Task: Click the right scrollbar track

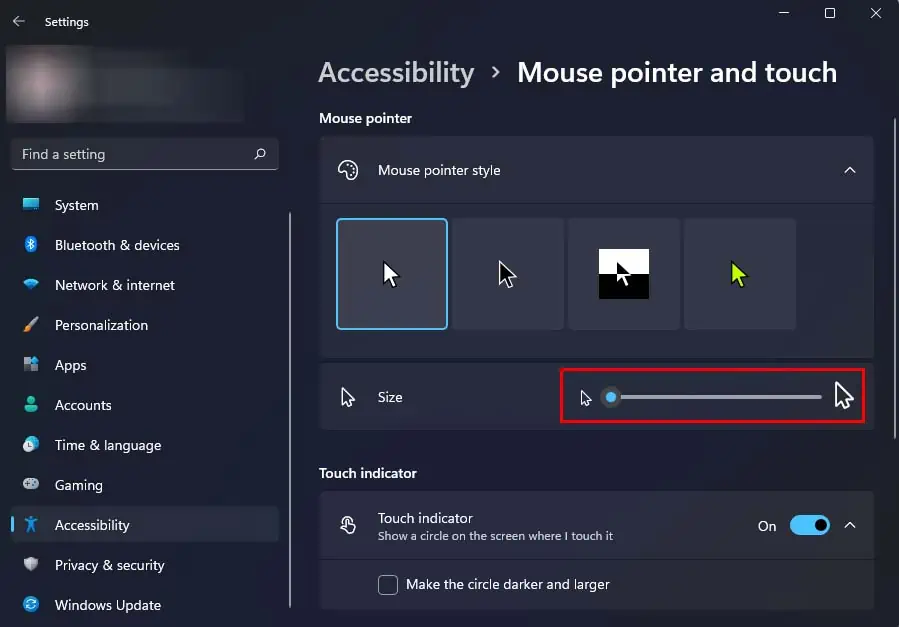Action: [x=893, y=300]
